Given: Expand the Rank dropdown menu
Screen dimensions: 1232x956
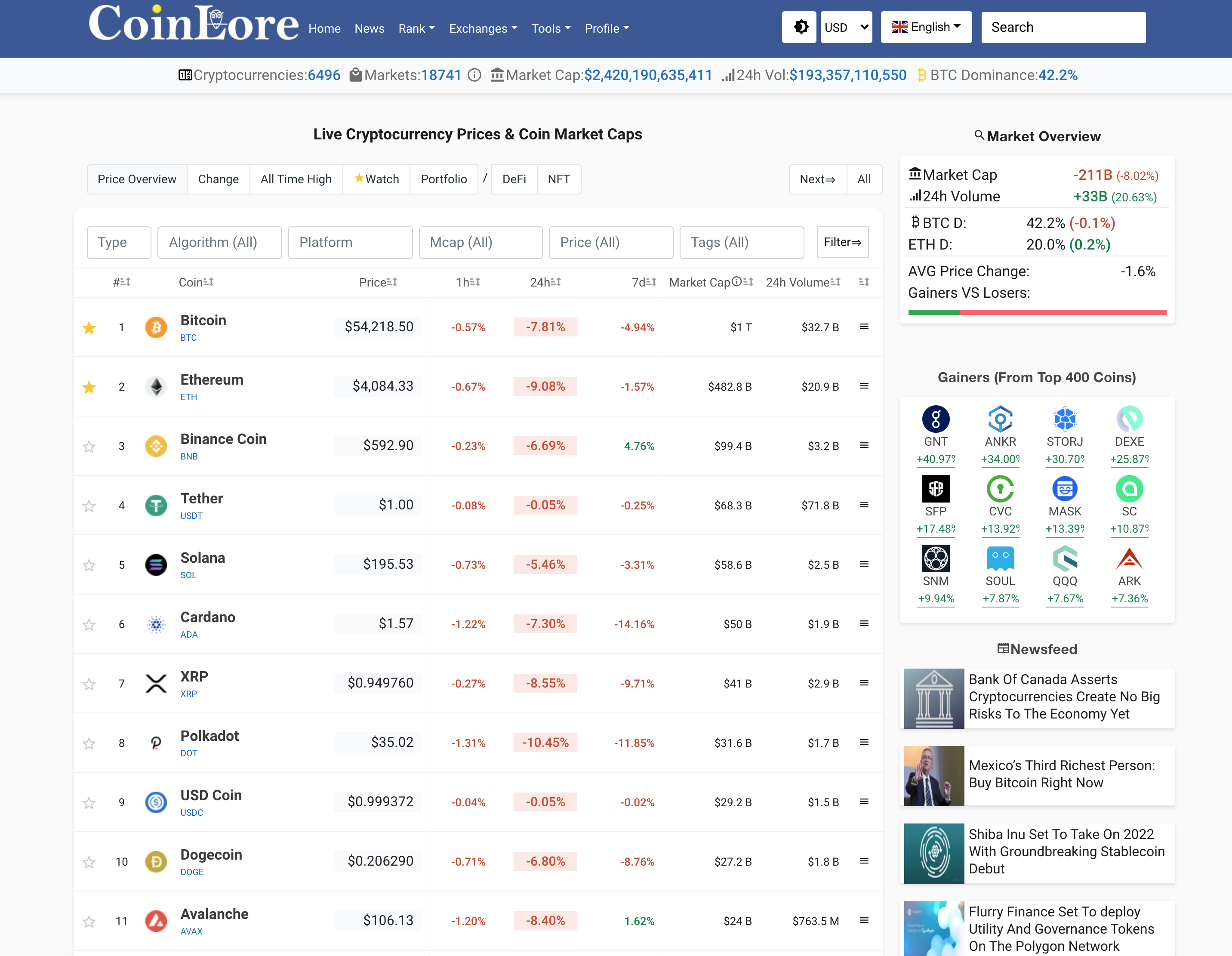Looking at the screenshot, I should coord(416,28).
